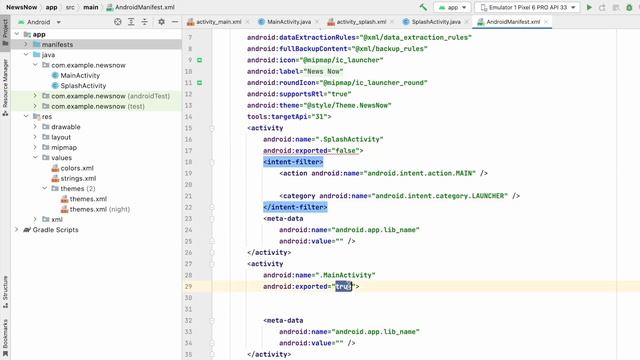Click the Apply Code Changes icon

pyautogui.click(x=616, y=7)
